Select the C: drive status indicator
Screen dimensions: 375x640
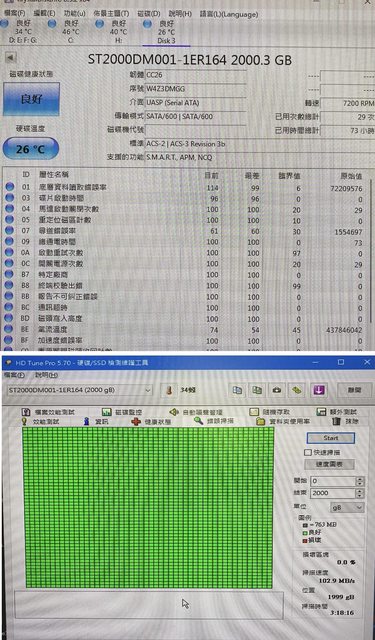tap(66, 31)
